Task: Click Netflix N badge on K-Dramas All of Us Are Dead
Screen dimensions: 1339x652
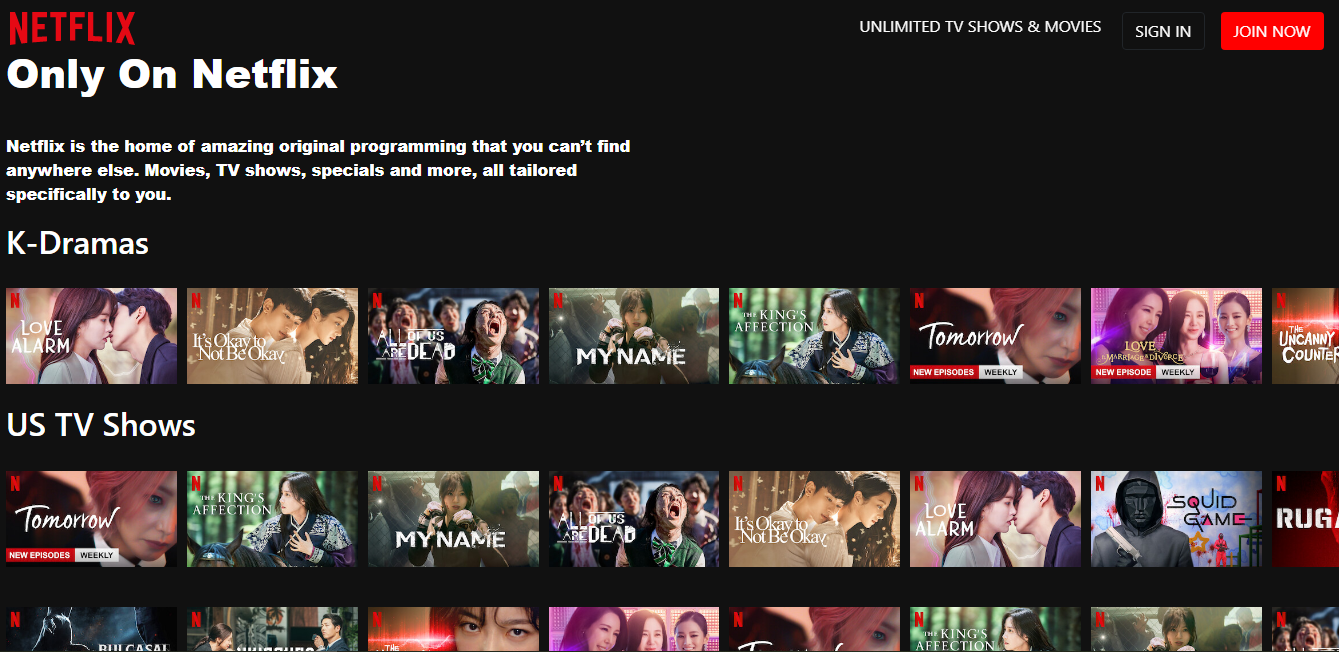Action: pyautogui.click(x=377, y=299)
